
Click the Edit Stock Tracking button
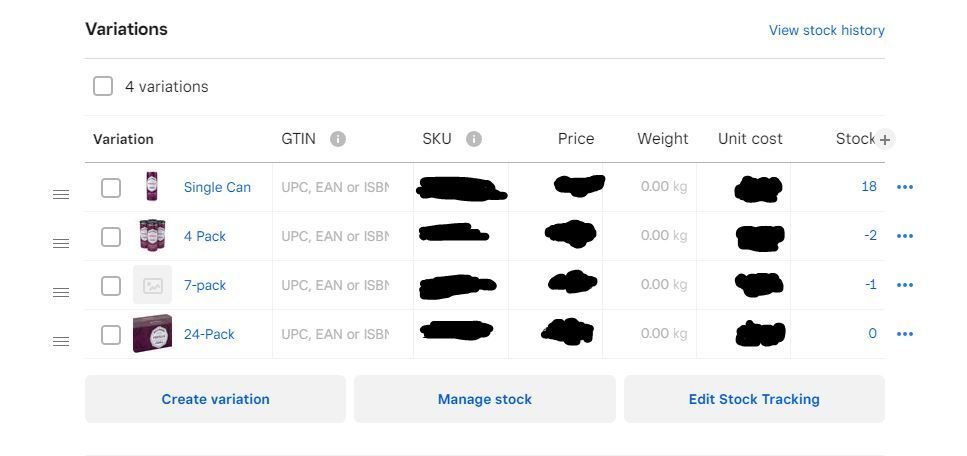pos(754,399)
